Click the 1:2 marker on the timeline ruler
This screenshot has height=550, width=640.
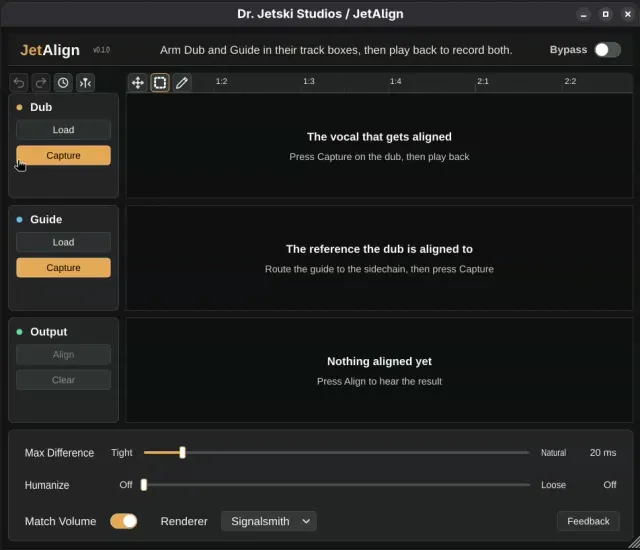pyautogui.click(x=222, y=81)
